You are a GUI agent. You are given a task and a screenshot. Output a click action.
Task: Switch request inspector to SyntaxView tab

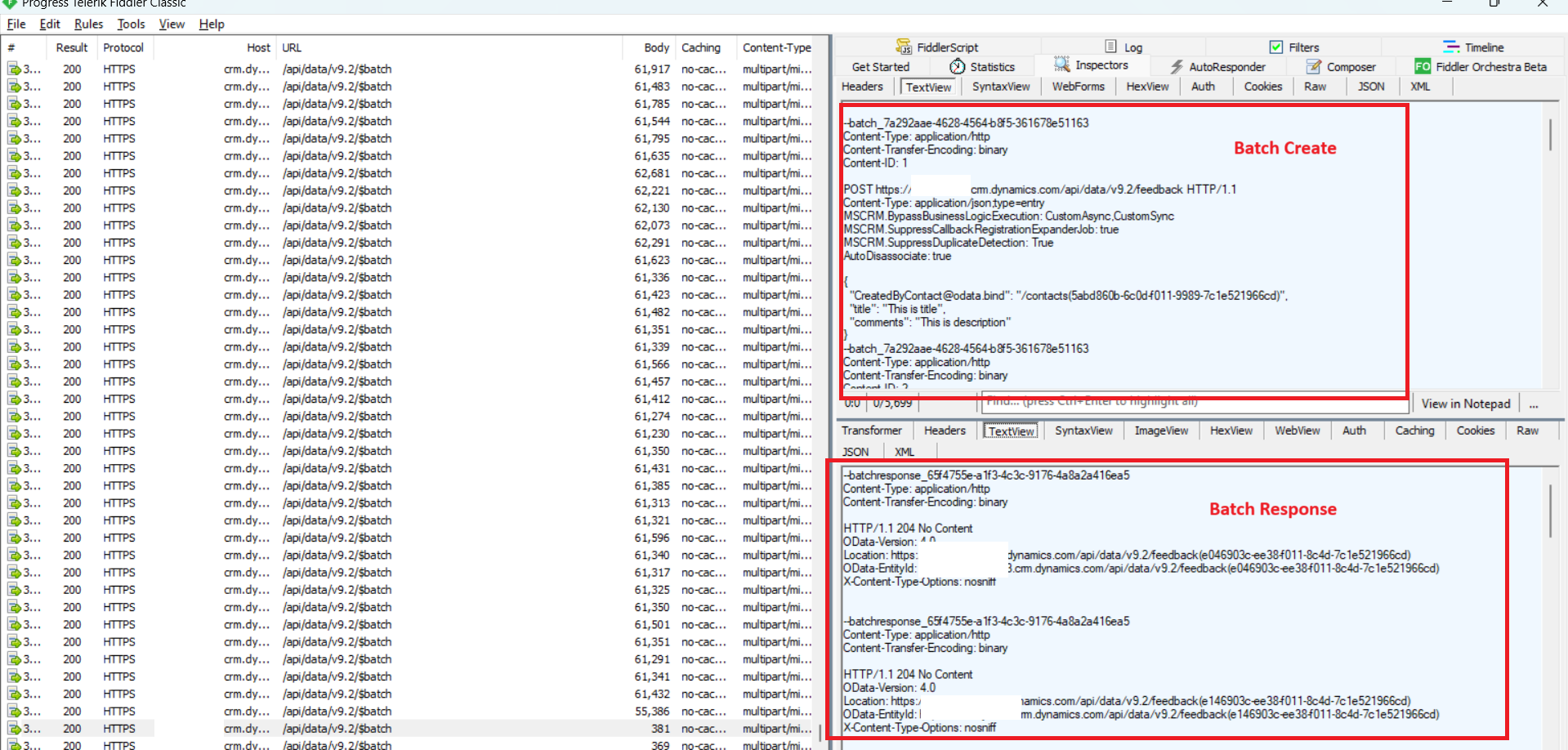click(1001, 87)
